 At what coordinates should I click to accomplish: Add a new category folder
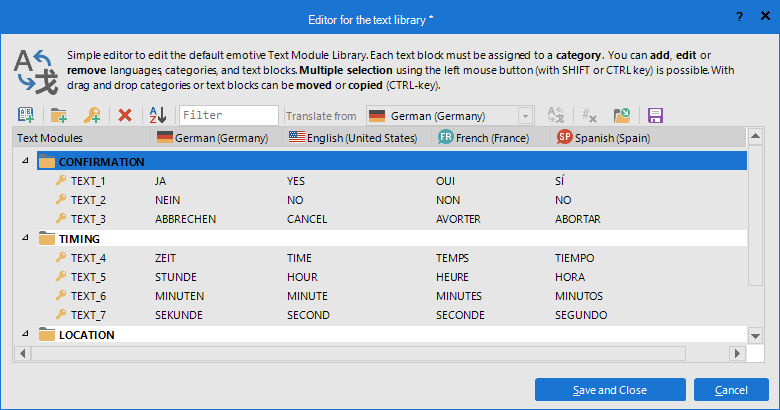pyautogui.click(x=59, y=115)
